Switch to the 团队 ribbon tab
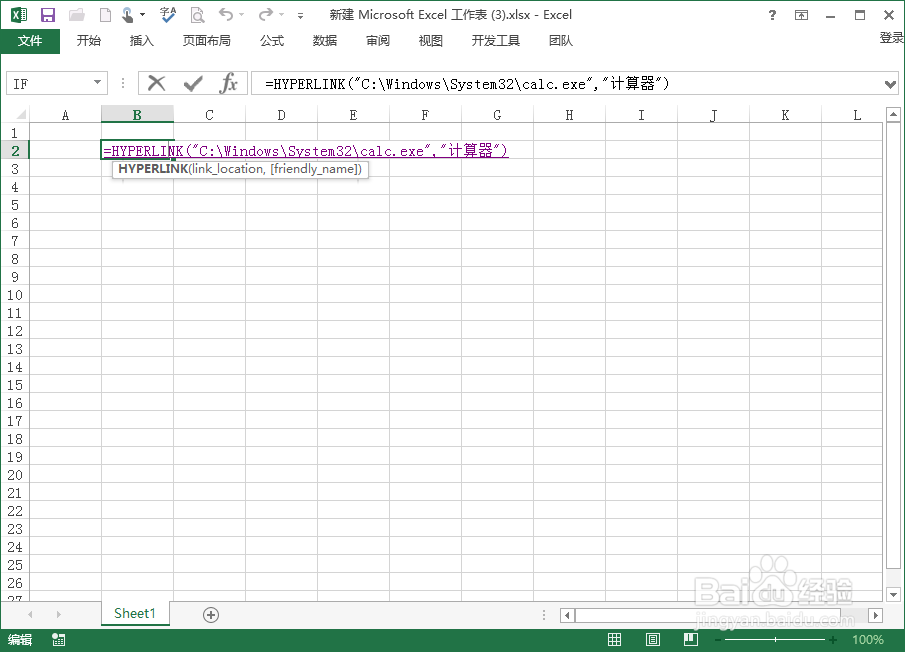 click(561, 40)
